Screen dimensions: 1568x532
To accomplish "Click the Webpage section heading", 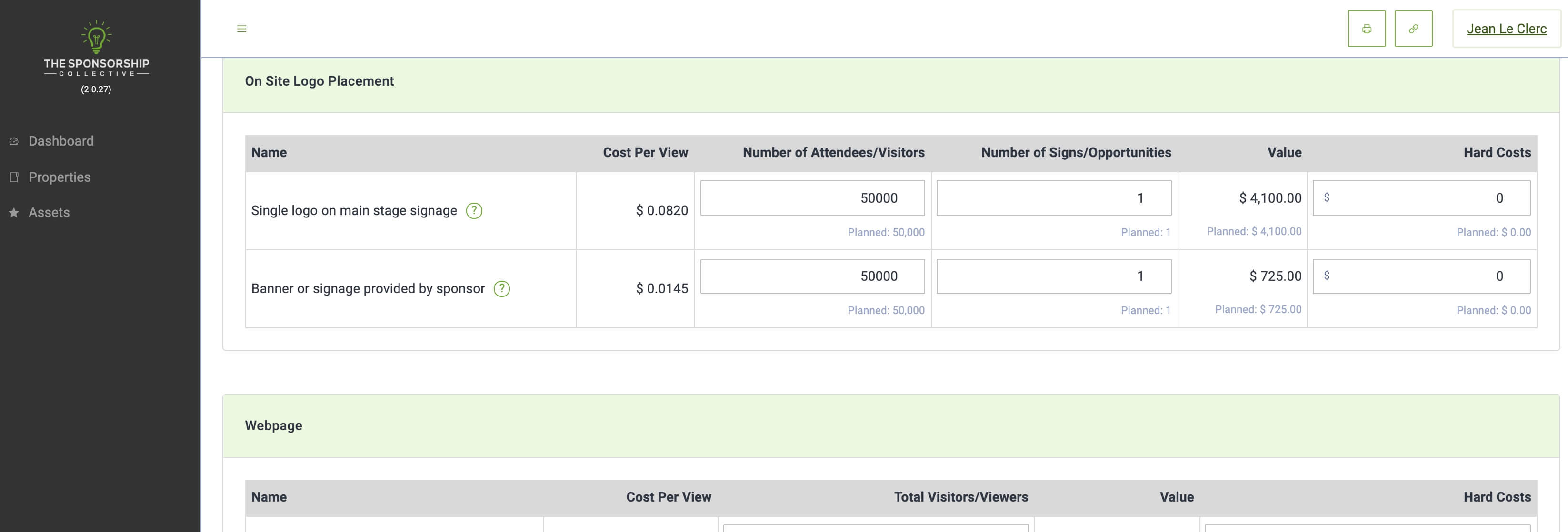I will [x=273, y=425].
